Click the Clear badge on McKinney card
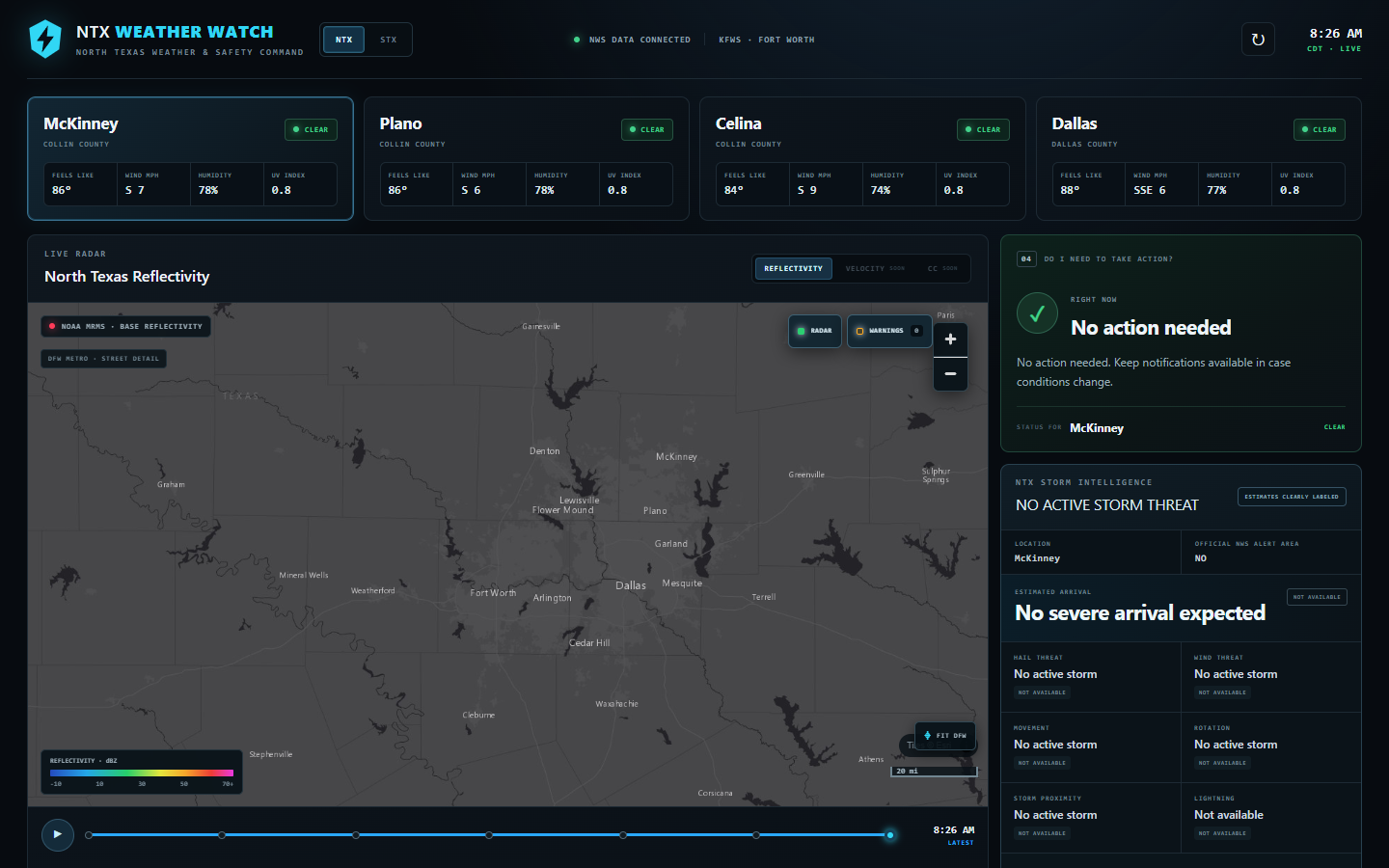Viewport: 1389px width, 868px height. coord(311,129)
